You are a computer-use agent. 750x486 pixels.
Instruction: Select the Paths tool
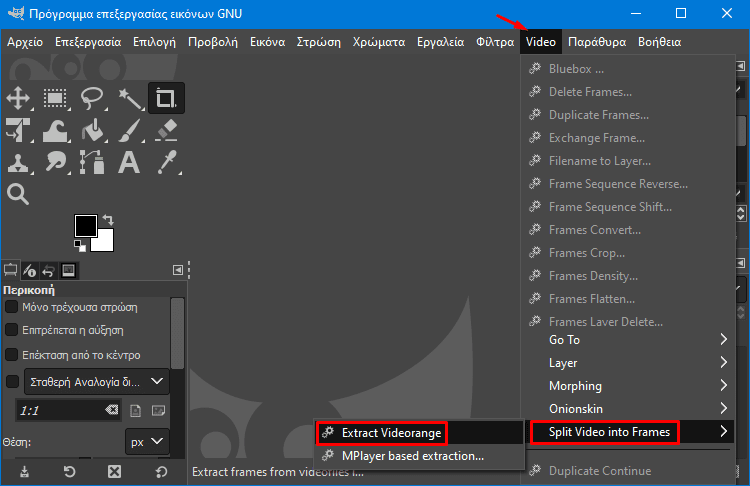[x=92, y=162]
